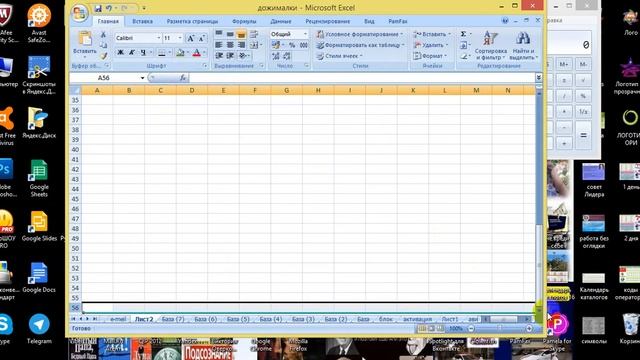Go to the first sheet tab arrow
The width and height of the screenshot is (640, 360).
[x=73, y=319]
